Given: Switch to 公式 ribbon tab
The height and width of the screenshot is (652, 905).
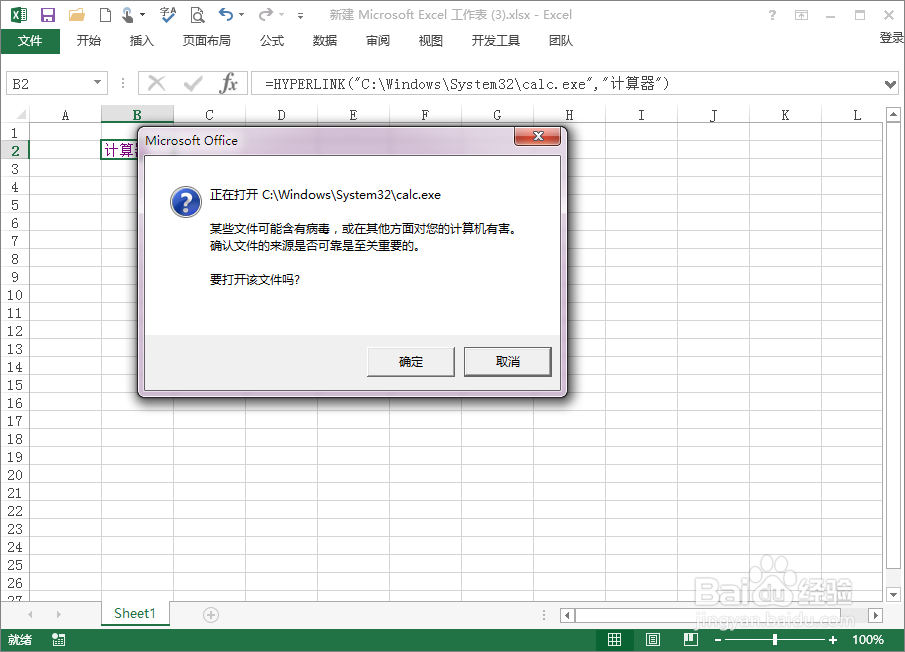Looking at the screenshot, I should point(272,40).
